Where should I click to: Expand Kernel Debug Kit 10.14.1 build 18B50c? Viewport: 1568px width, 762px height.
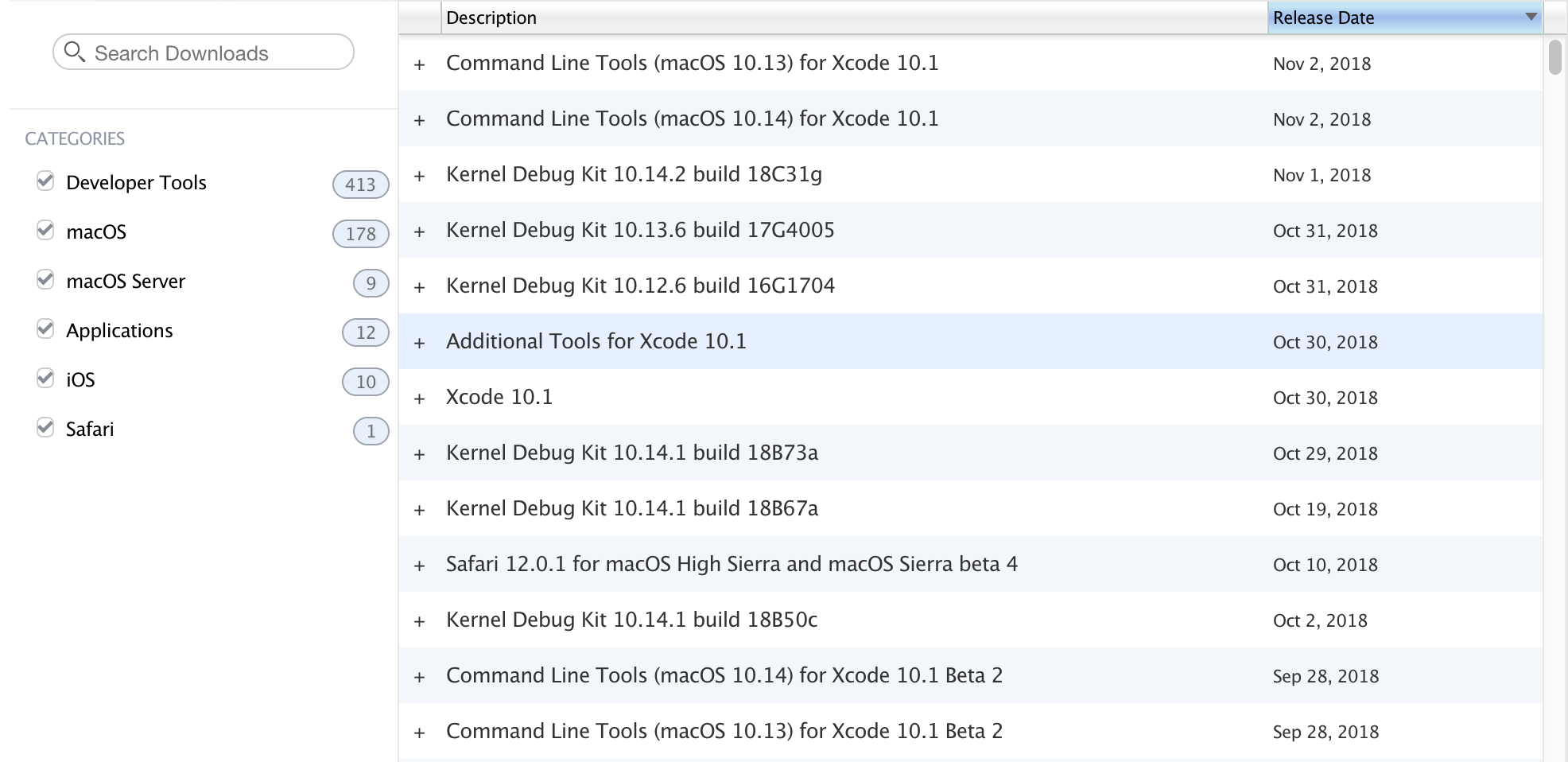[420, 621]
